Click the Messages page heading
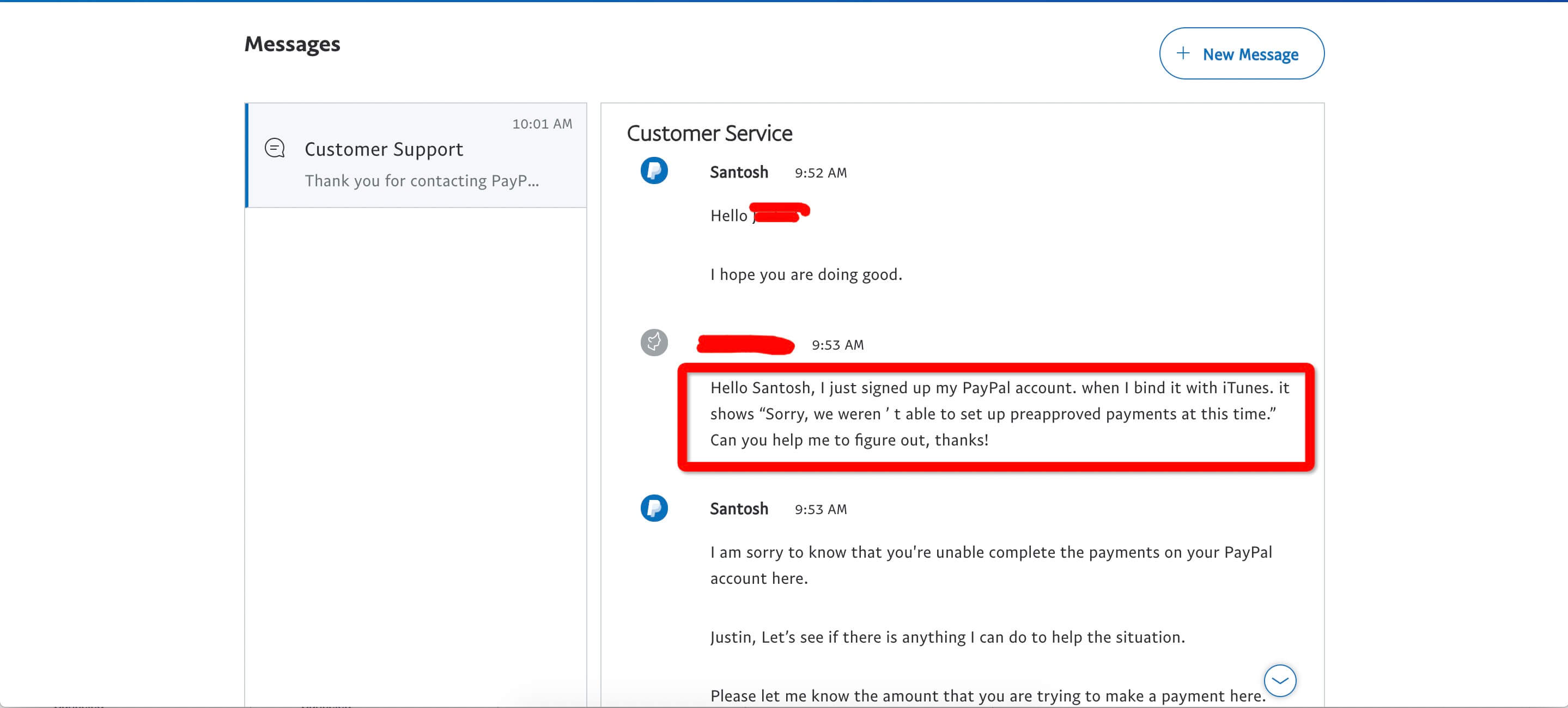The image size is (1568, 708). [292, 44]
